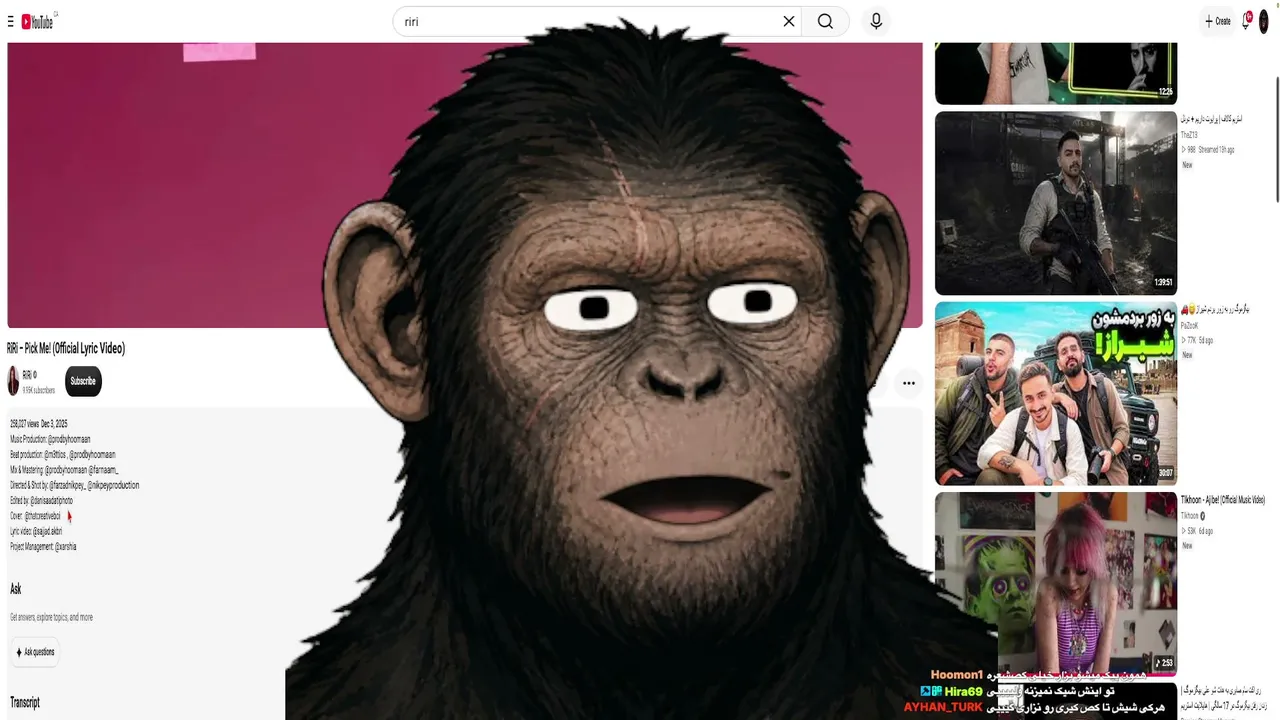Run search with the magnifier button
The height and width of the screenshot is (720, 1280).
click(825, 21)
